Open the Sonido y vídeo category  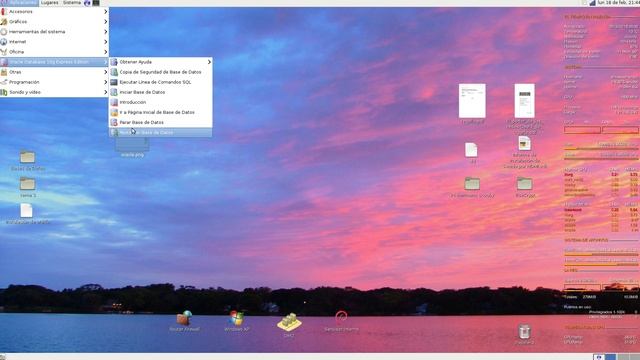pos(54,92)
